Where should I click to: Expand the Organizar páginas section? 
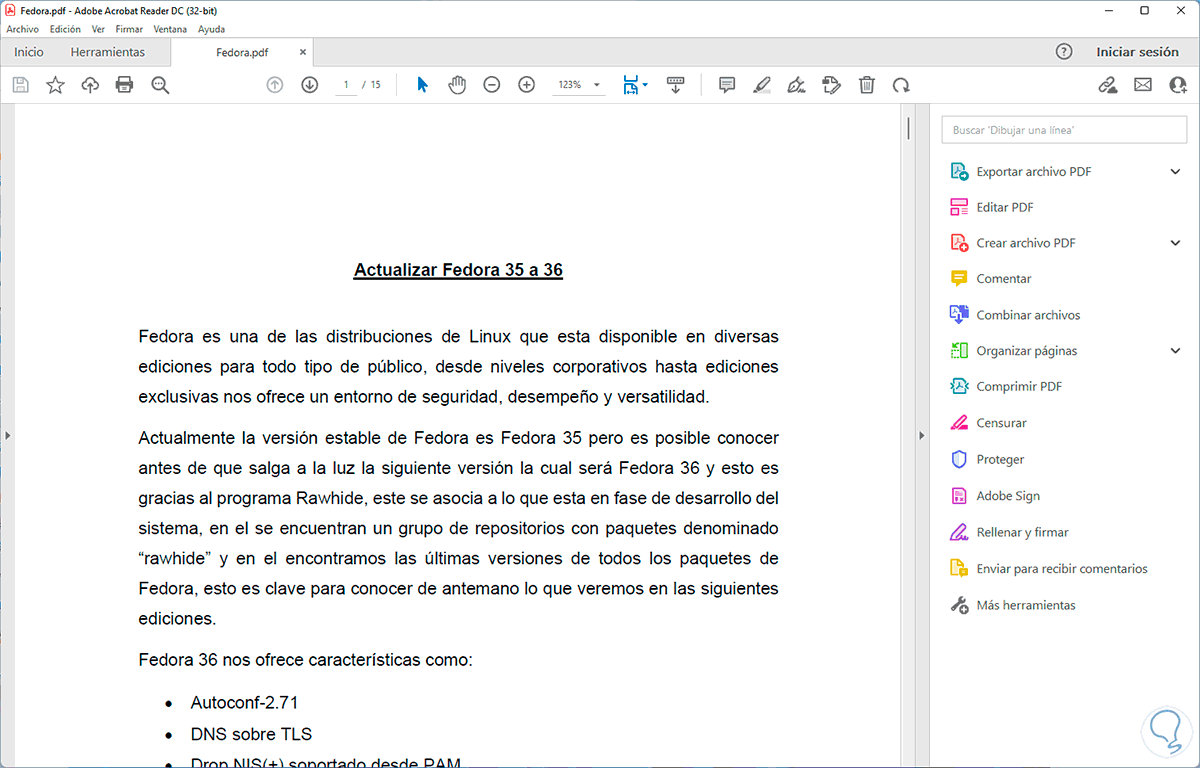pos(1176,351)
